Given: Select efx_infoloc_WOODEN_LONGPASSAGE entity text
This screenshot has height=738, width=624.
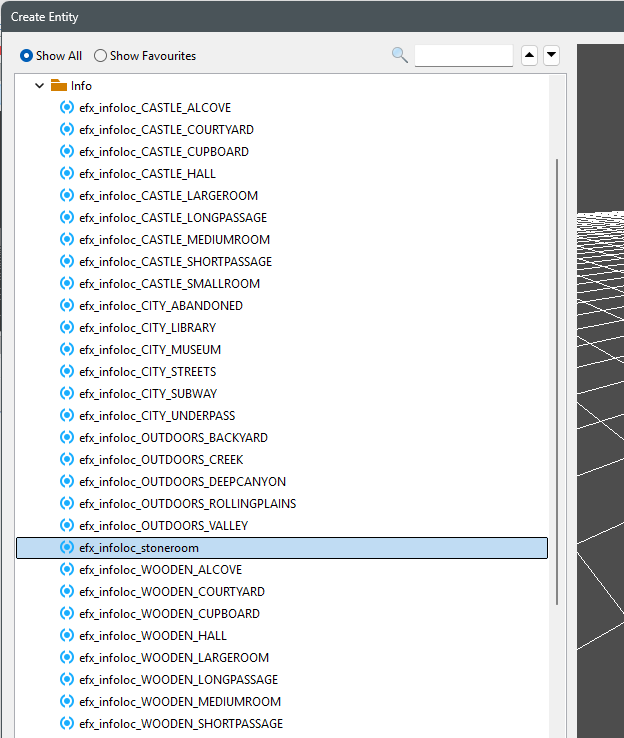Looking at the screenshot, I should [x=179, y=680].
